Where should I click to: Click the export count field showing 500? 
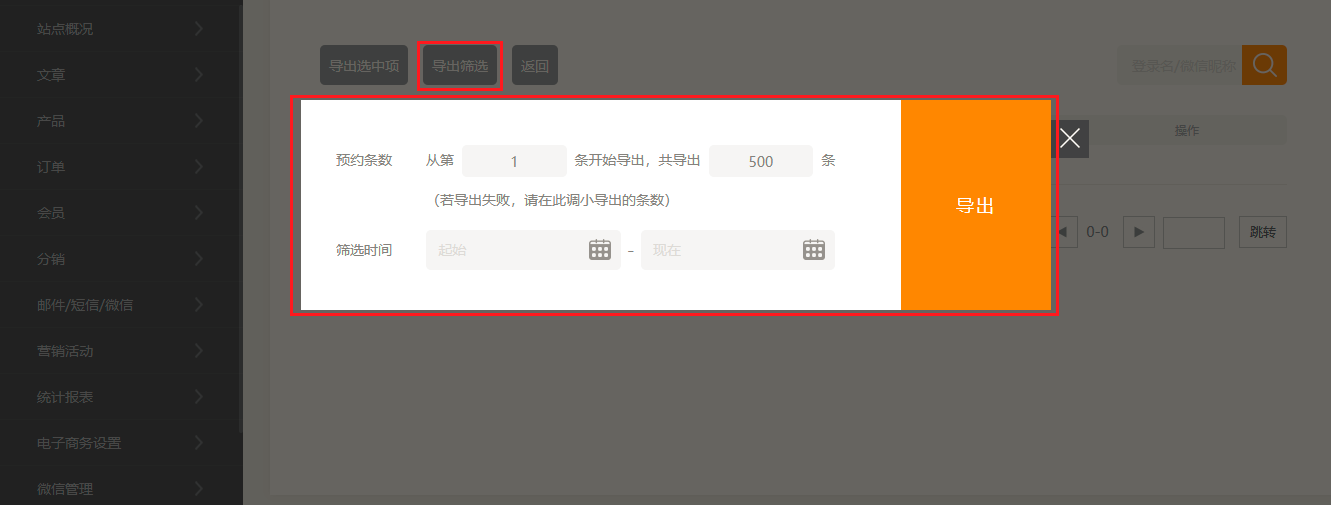[760, 161]
